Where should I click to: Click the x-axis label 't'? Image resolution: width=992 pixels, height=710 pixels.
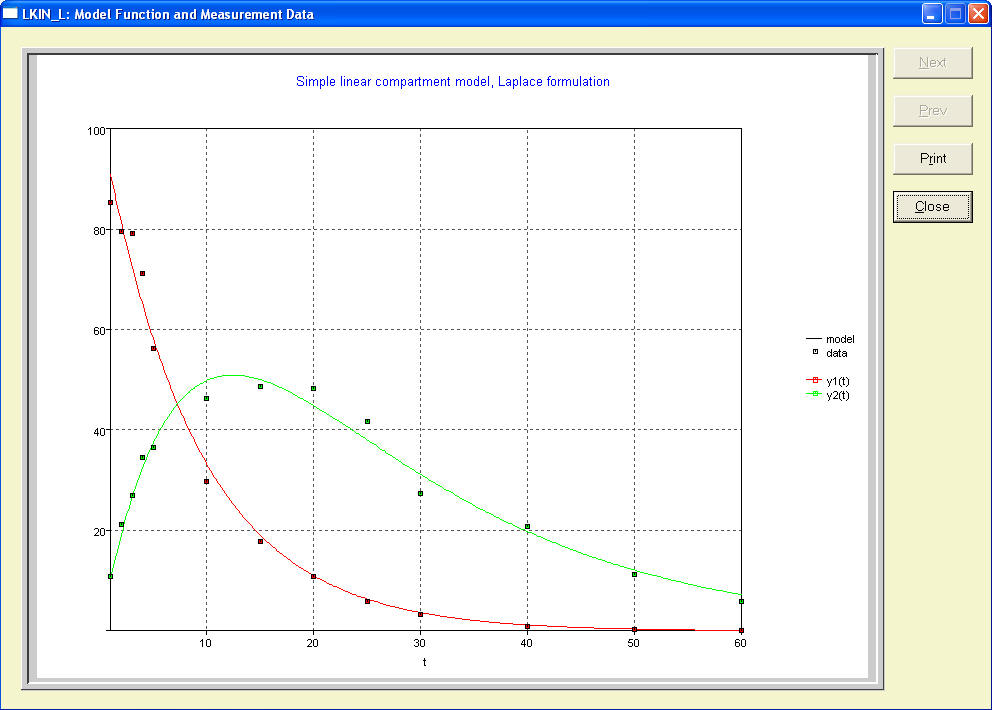click(424, 661)
